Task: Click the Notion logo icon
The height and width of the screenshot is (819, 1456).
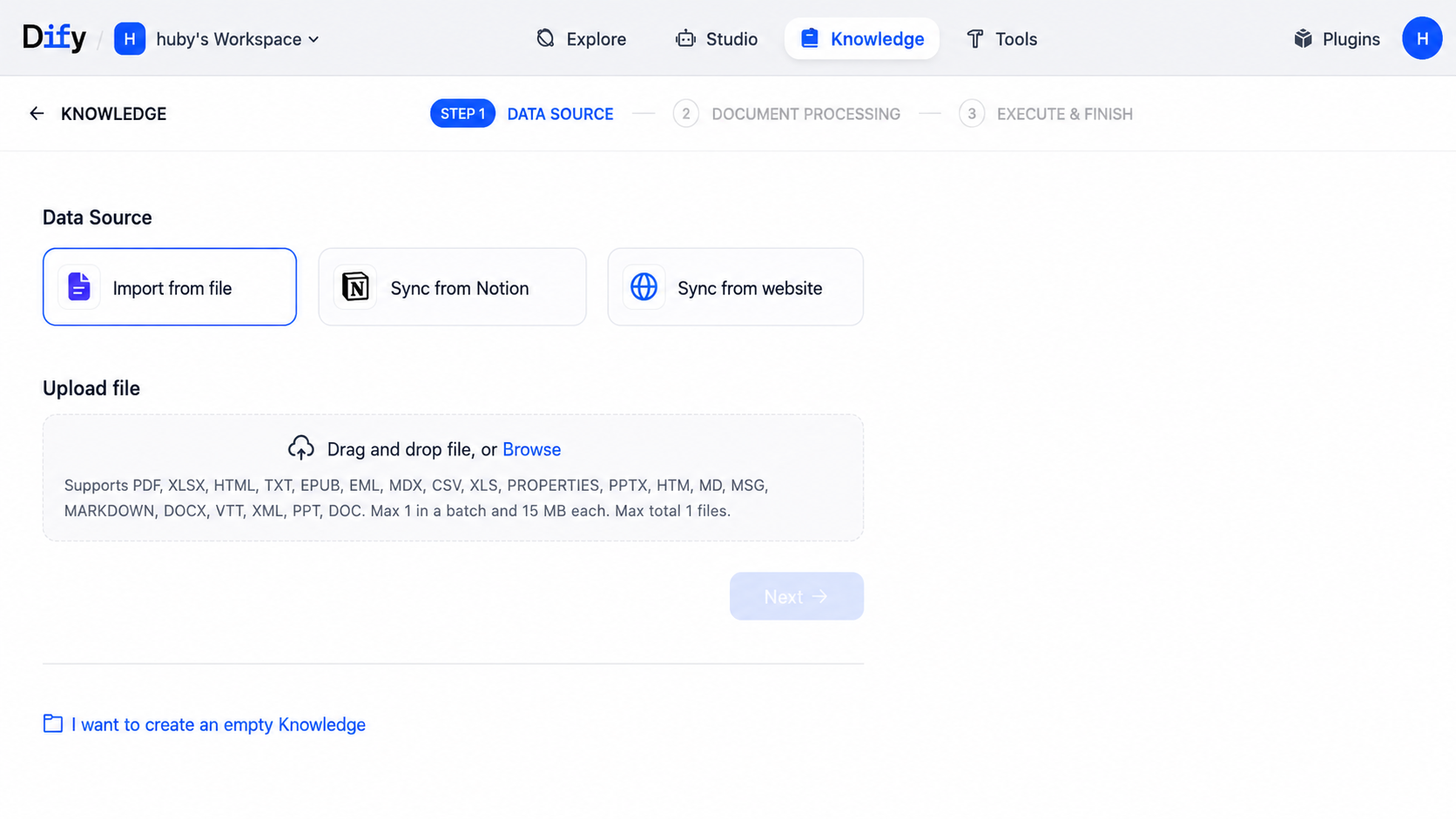Action: click(x=355, y=287)
